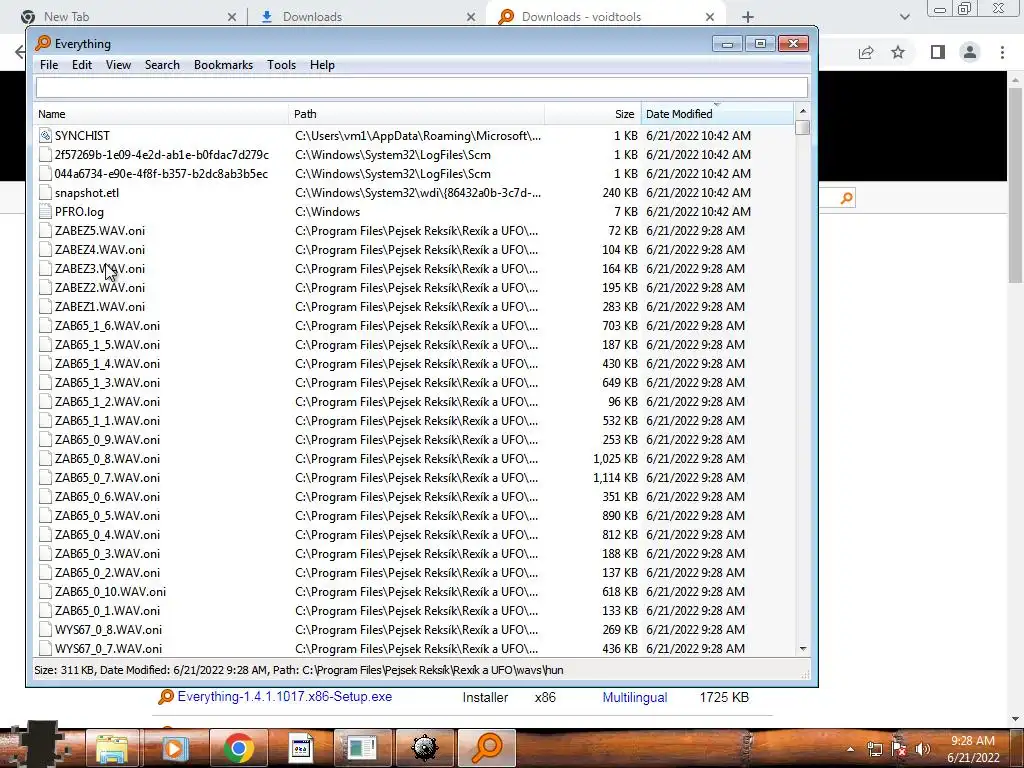Viewport: 1024px width, 768px height.
Task: Click the results list scrollbar thumb
Action: pyautogui.click(x=803, y=127)
